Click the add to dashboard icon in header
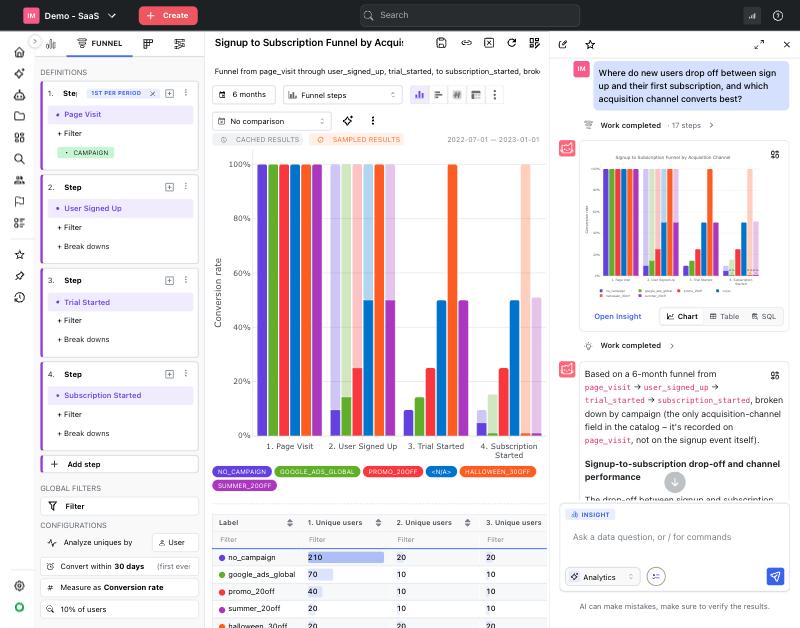This screenshot has height=628, width=800. 534,43
